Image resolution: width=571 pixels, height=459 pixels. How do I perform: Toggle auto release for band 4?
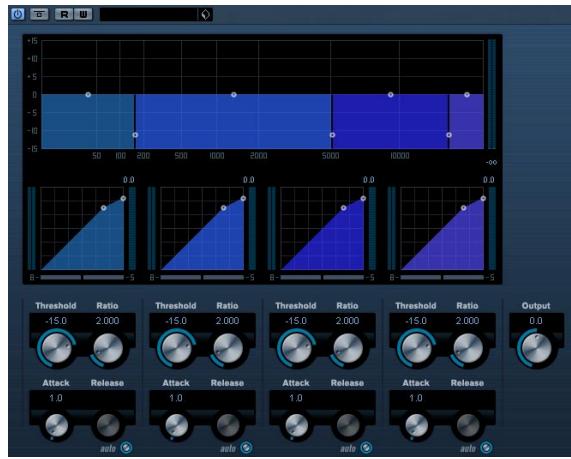[x=486, y=447]
